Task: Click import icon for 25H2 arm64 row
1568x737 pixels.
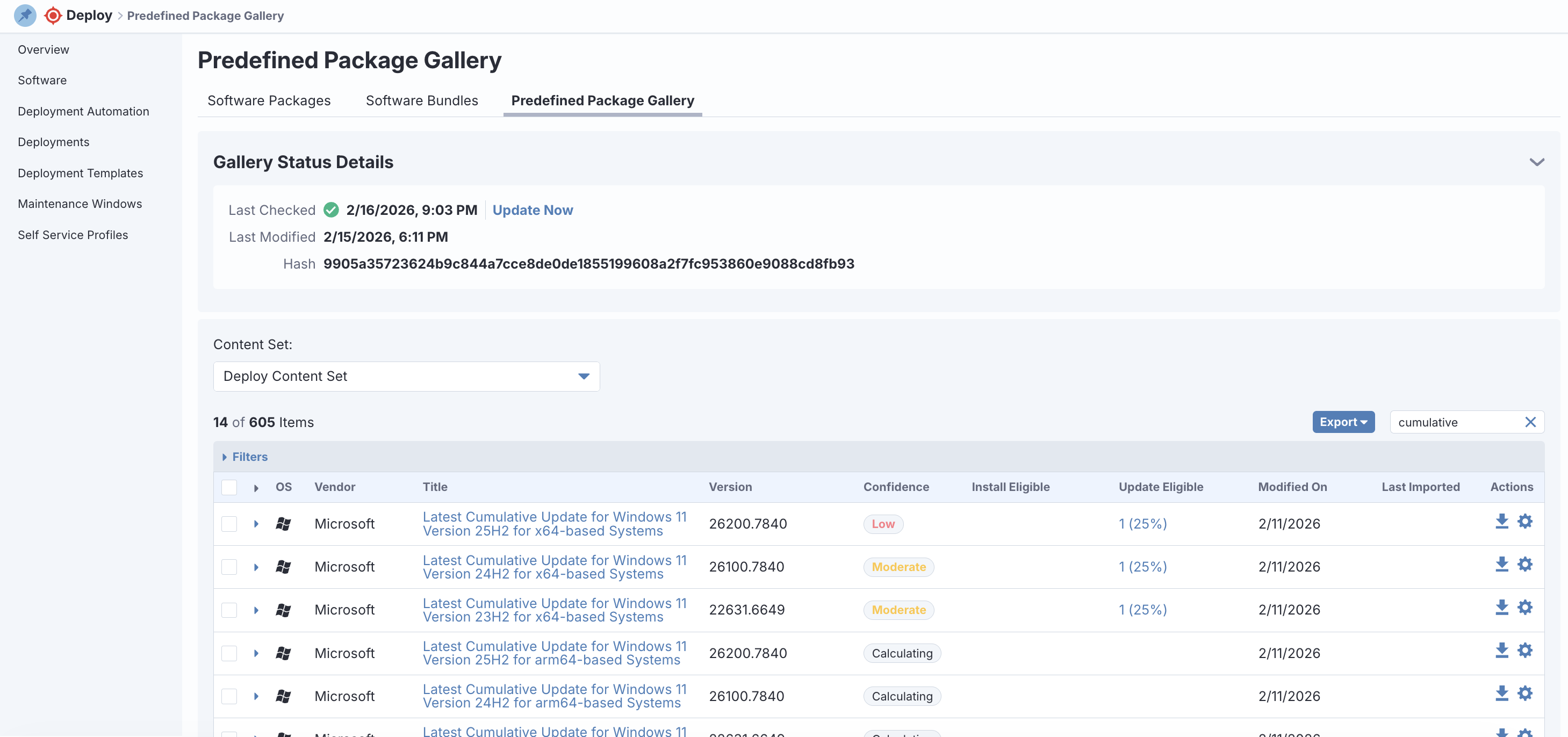Action: [1502, 651]
